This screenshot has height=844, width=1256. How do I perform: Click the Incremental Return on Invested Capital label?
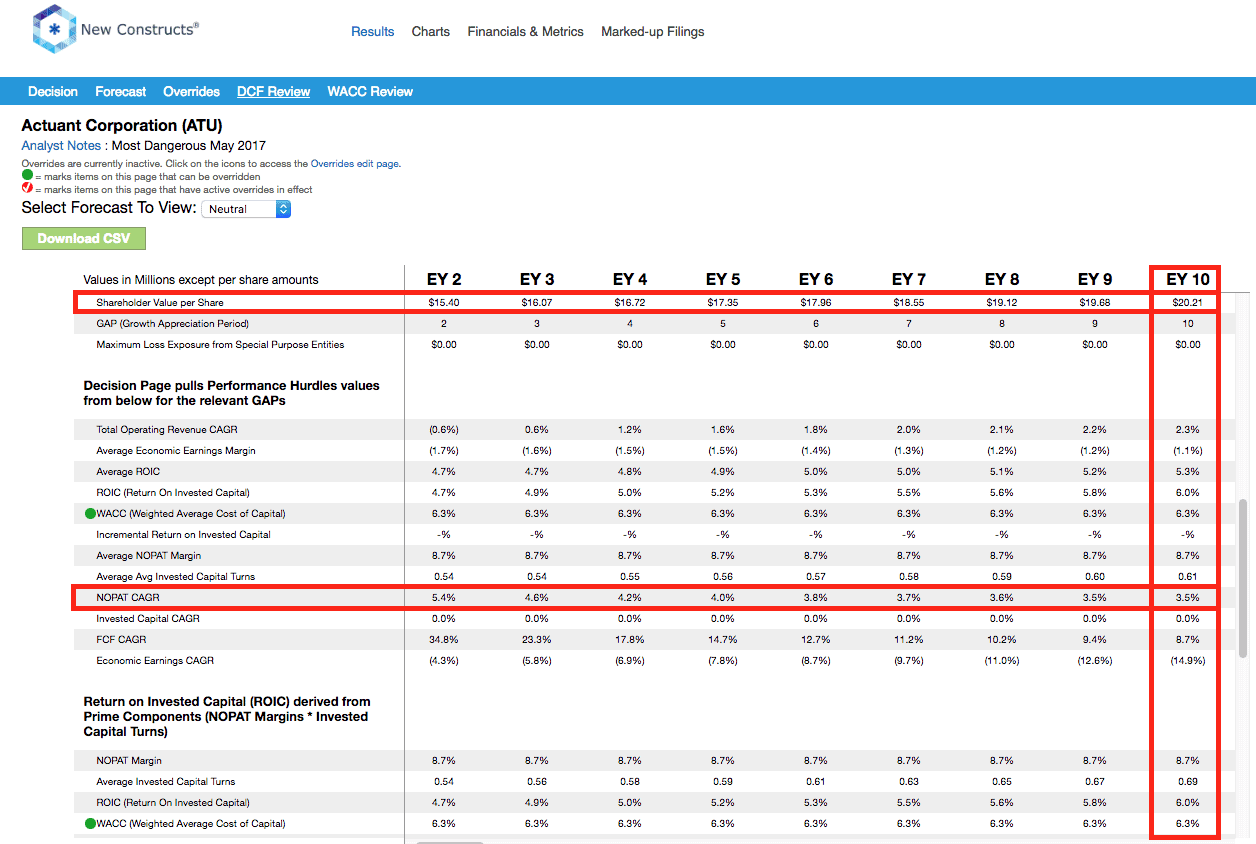[x=183, y=535]
